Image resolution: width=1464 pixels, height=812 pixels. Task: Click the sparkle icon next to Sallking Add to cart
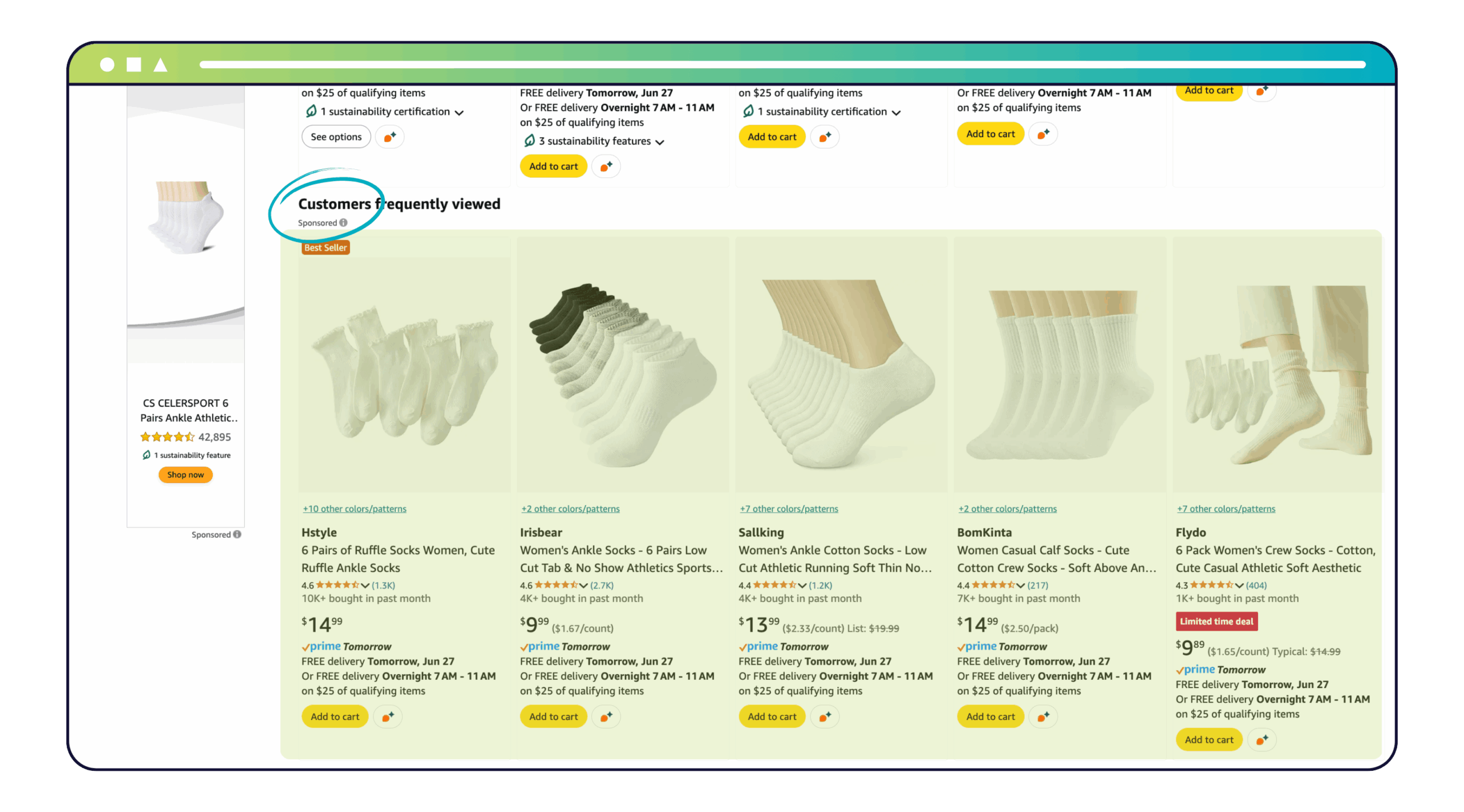tap(825, 717)
